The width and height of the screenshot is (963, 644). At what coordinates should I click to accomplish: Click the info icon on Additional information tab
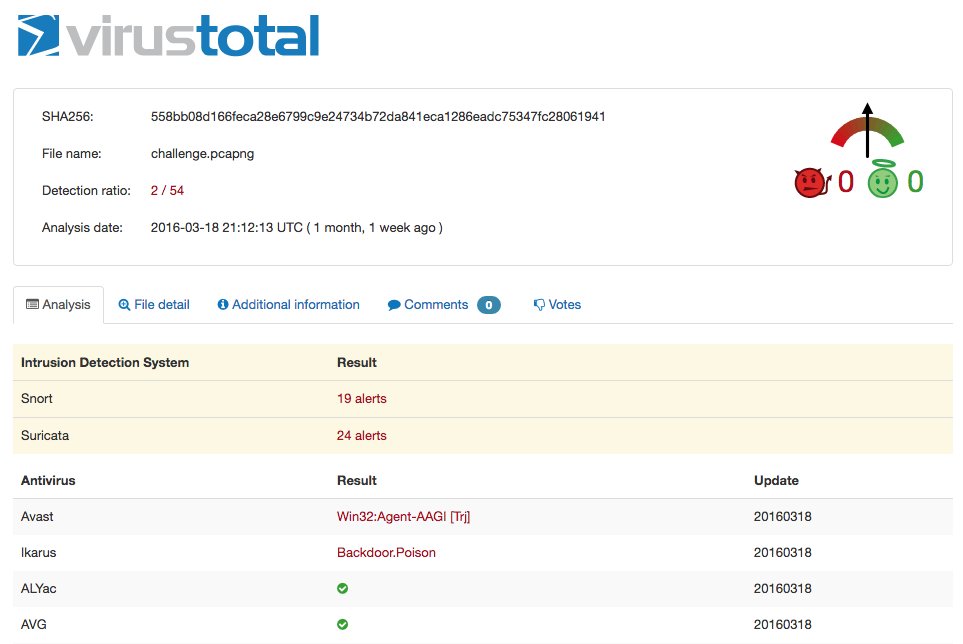point(223,305)
